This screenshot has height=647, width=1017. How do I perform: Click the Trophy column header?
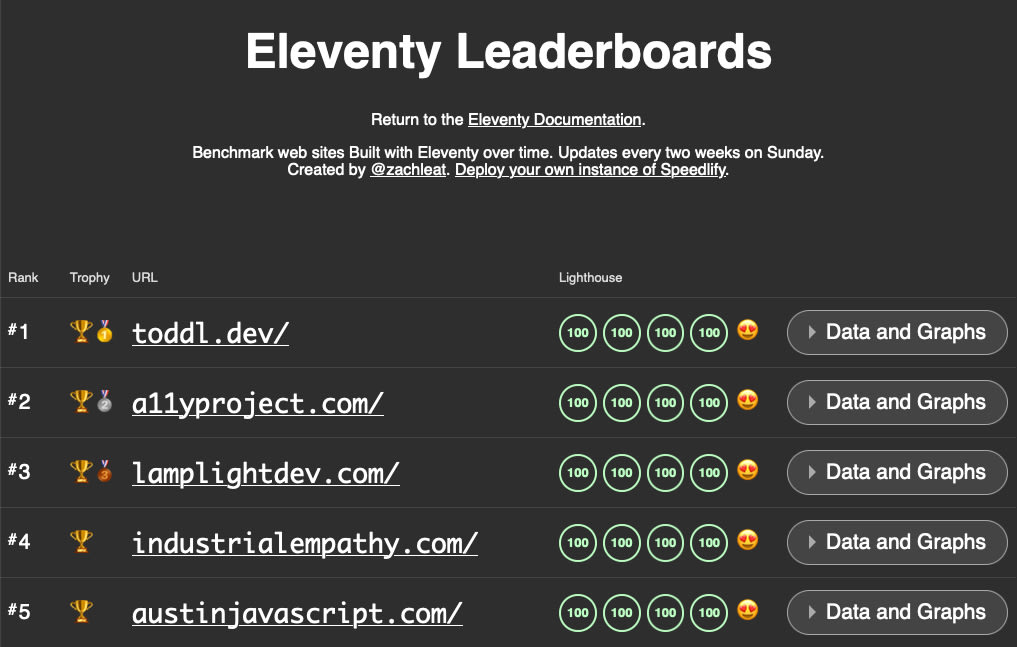point(90,277)
